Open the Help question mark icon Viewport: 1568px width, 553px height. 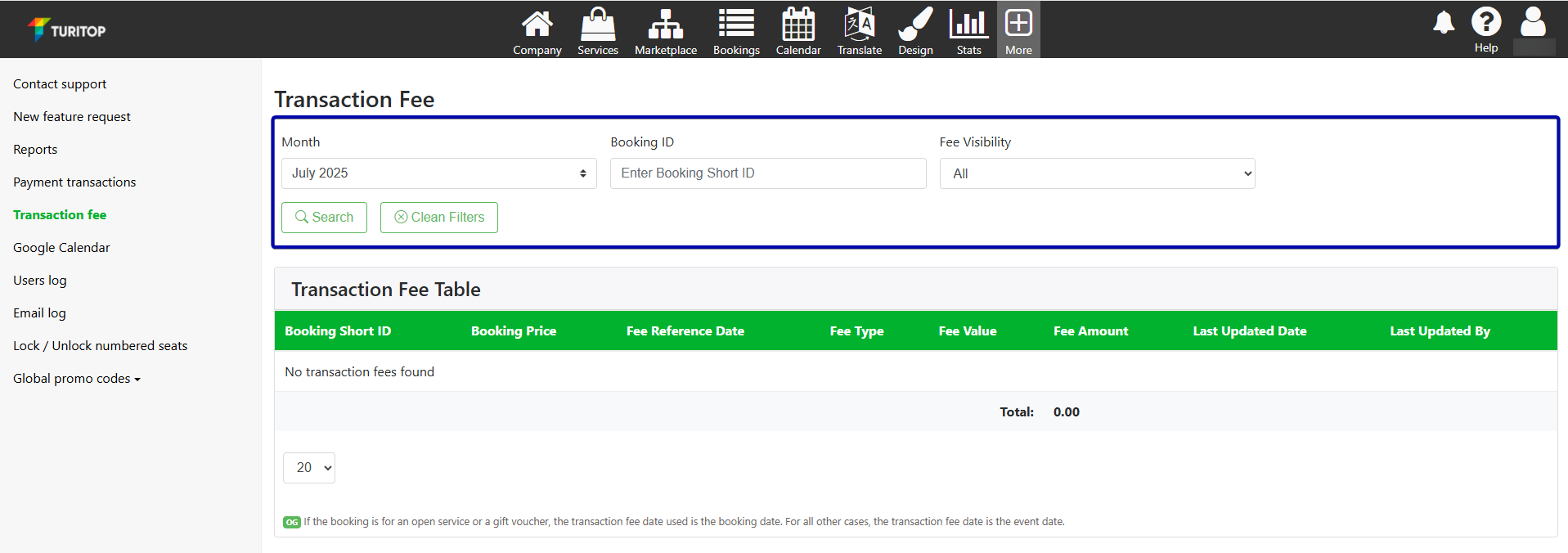click(1485, 23)
